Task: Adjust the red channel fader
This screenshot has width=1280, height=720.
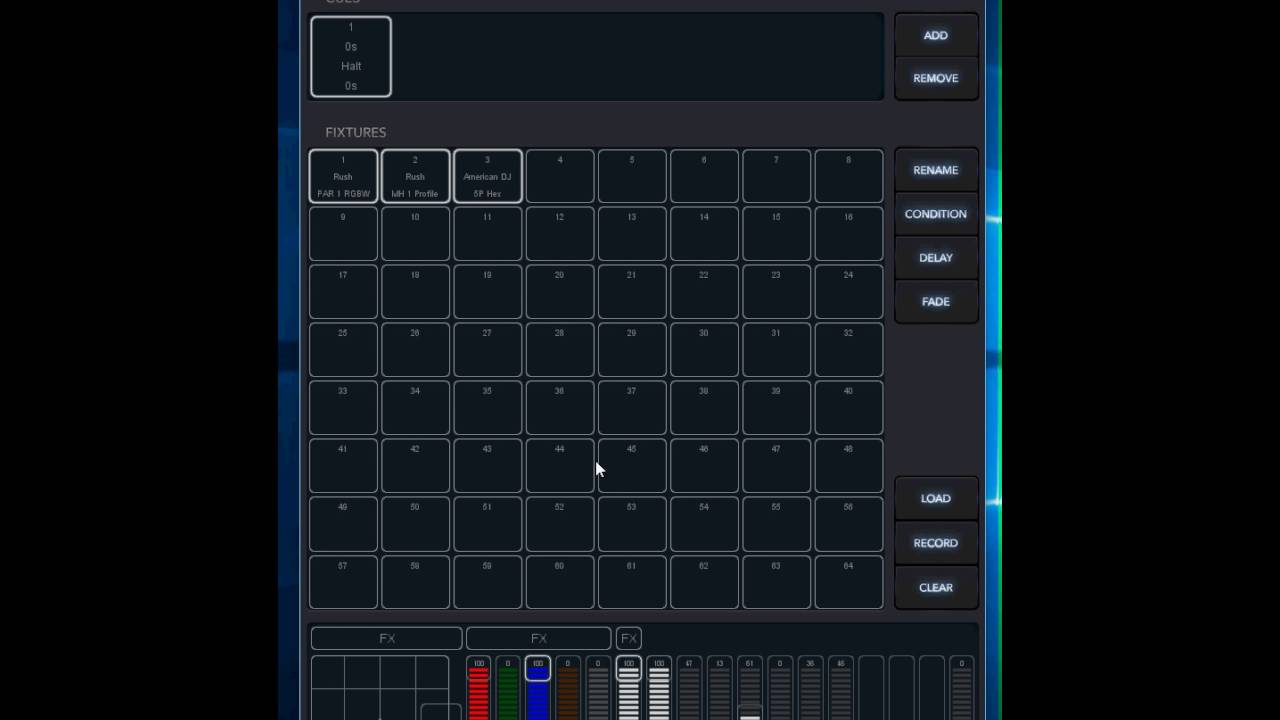Action: pyautogui.click(x=479, y=689)
